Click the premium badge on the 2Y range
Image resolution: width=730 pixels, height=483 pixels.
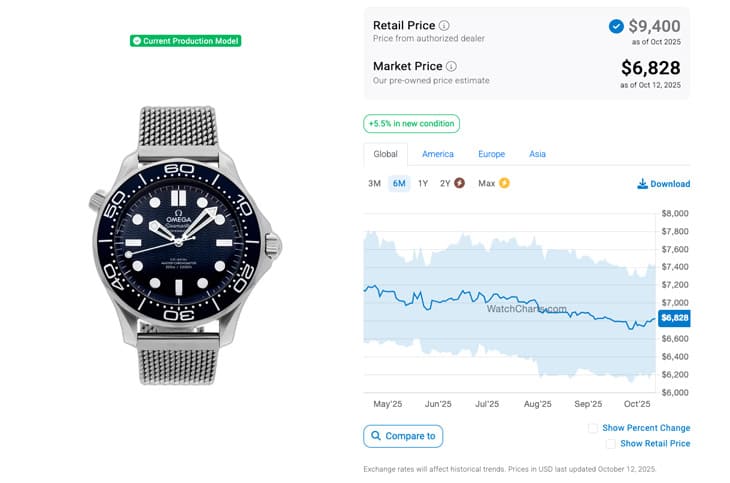[459, 183]
